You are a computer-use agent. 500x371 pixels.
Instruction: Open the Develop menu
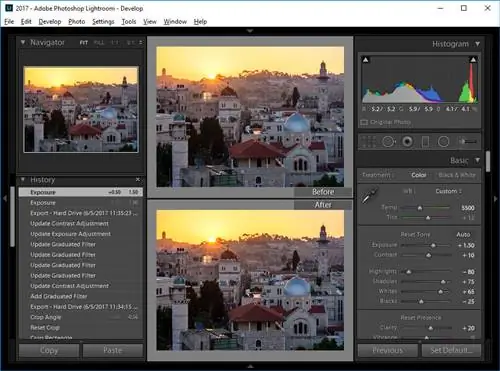(x=50, y=22)
